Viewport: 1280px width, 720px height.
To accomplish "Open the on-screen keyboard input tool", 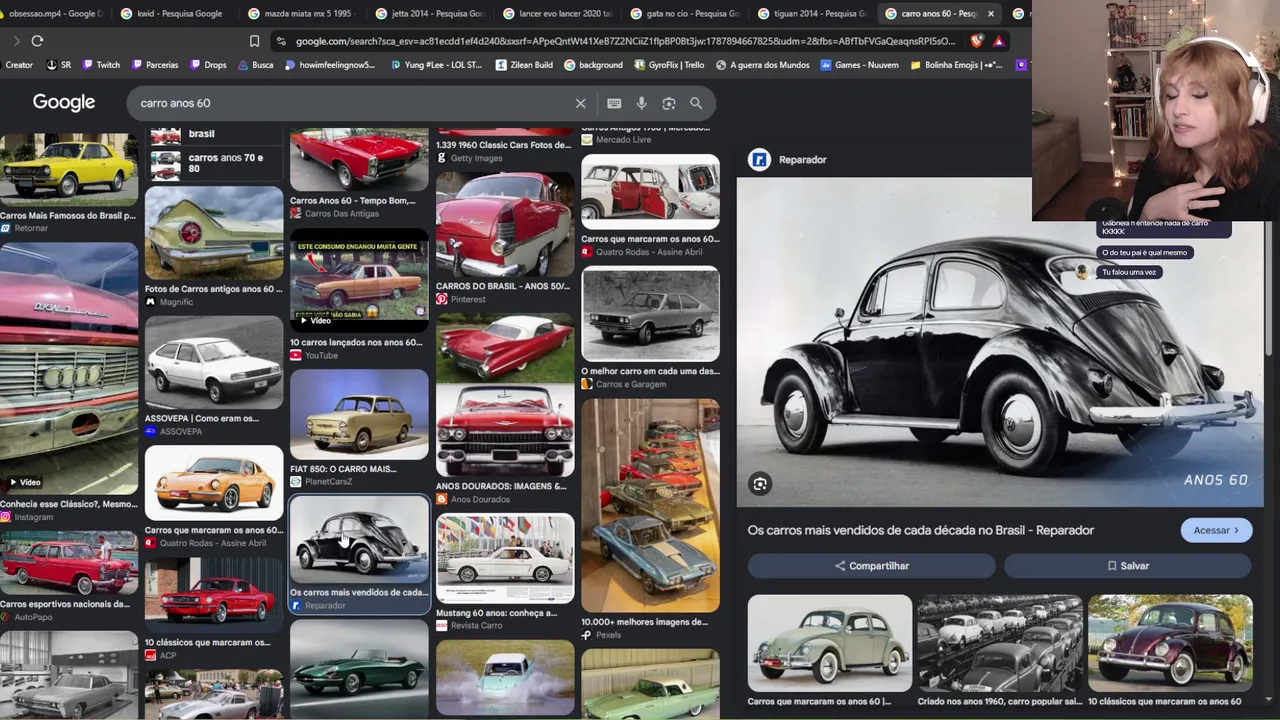I will (614, 103).
